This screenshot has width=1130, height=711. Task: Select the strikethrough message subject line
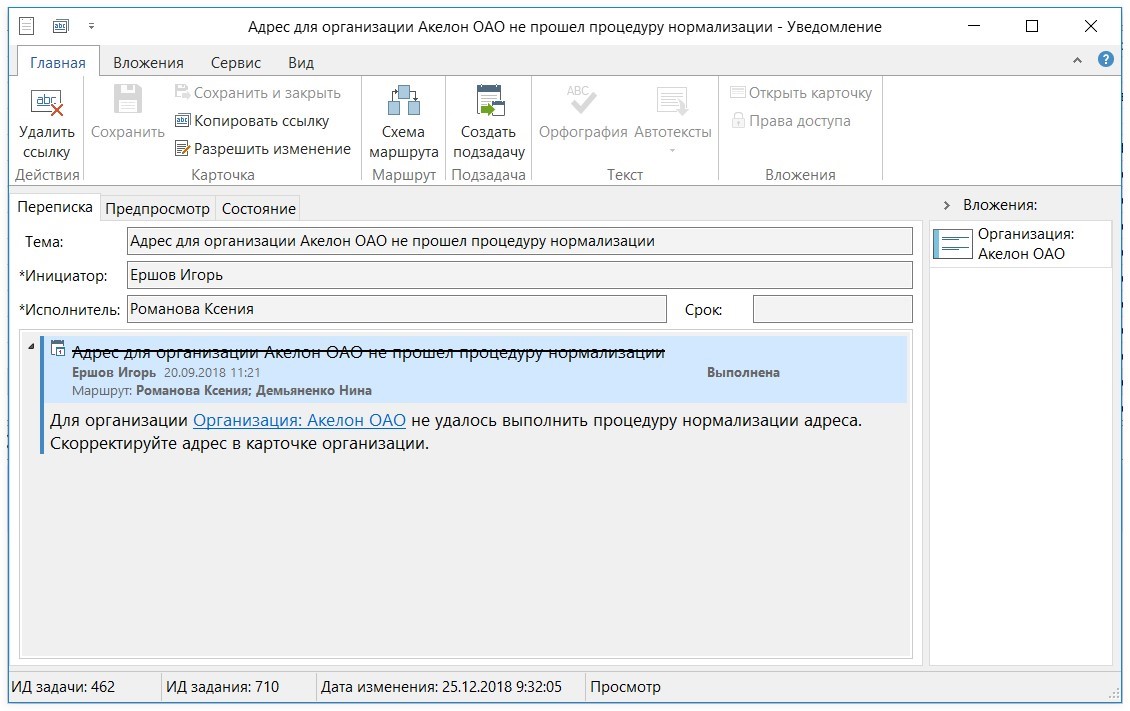tap(368, 352)
